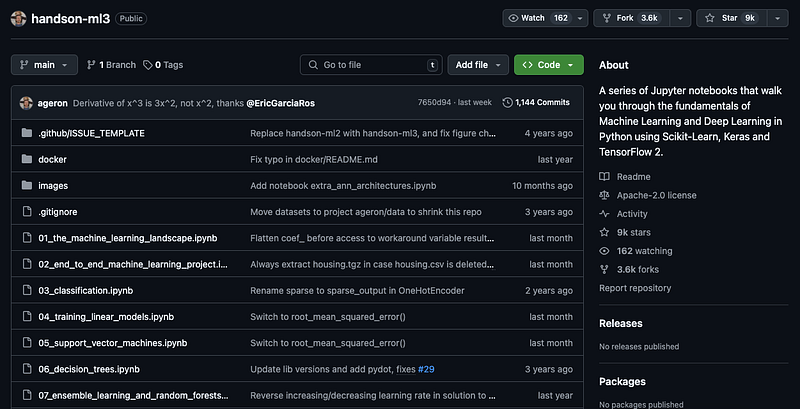This screenshot has height=409, width=800.
Task: Open 01_the_machine_learning_landscape.ipynb
Action: click(128, 238)
